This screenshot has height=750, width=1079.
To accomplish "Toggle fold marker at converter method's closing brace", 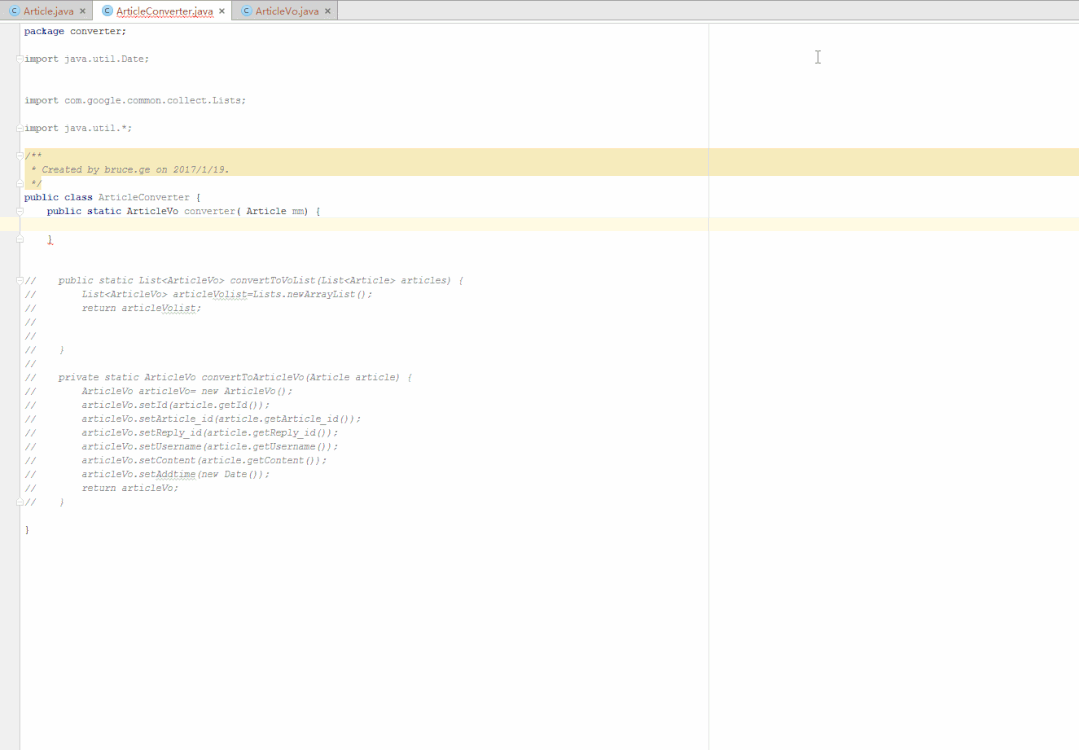I will tap(20, 239).
